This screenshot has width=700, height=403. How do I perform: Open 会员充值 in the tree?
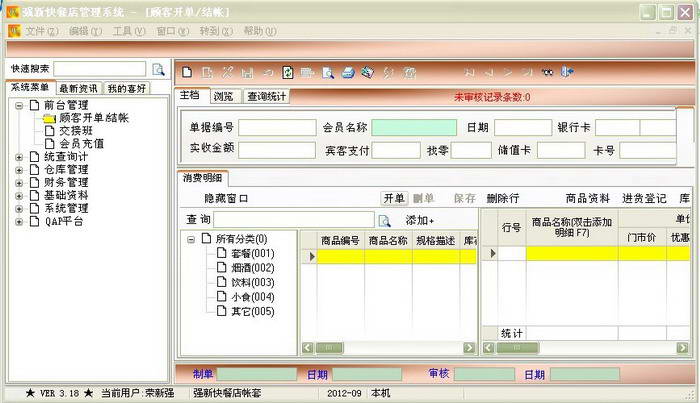tap(81, 144)
